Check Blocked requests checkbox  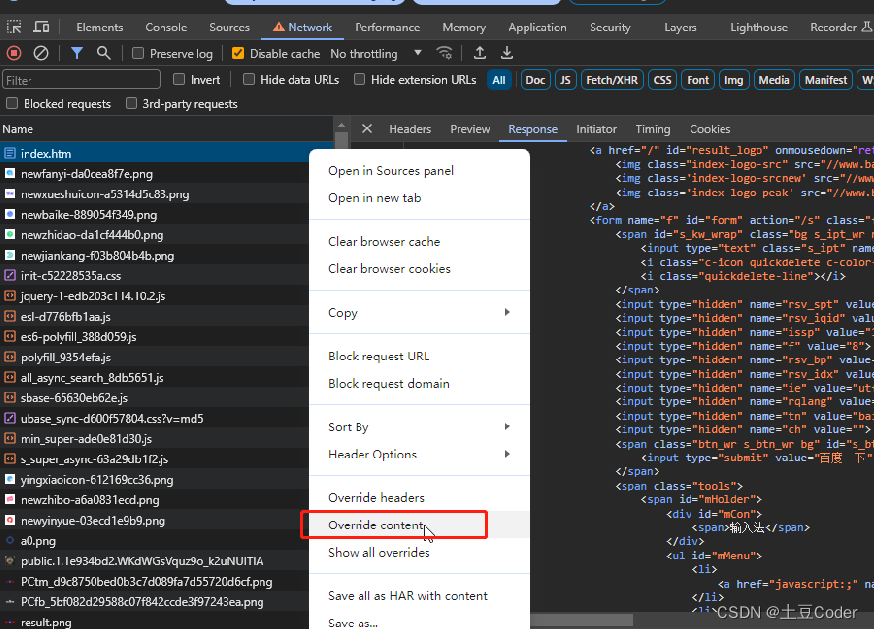pos(12,103)
